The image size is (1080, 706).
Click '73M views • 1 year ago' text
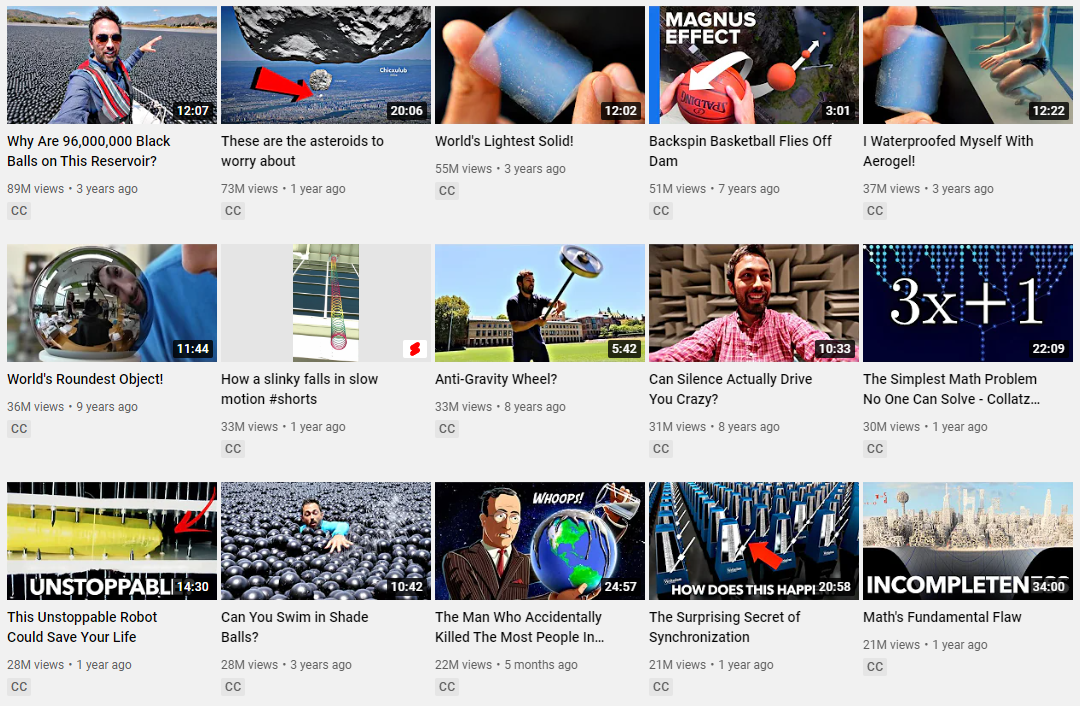pyautogui.click(x=283, y=189)
